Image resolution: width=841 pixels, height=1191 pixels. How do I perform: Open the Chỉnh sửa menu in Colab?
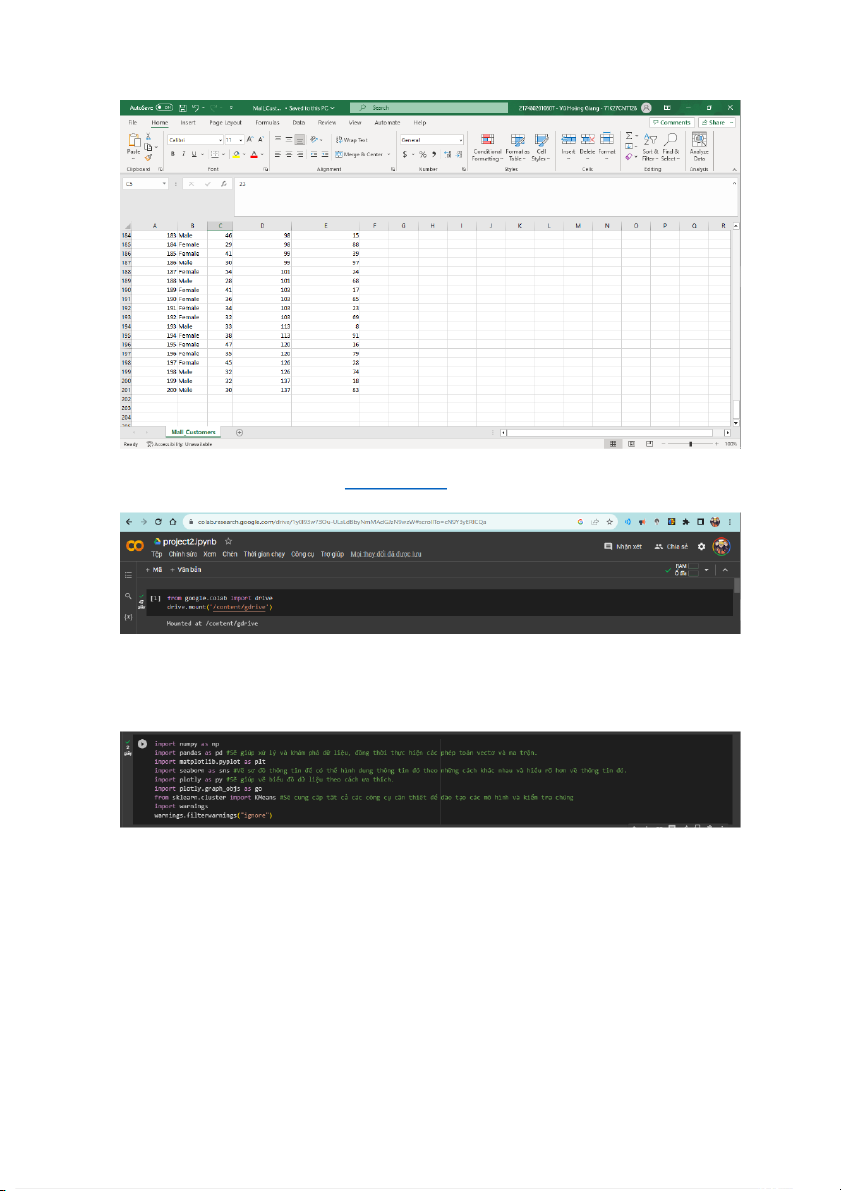(x=182, y=554)
